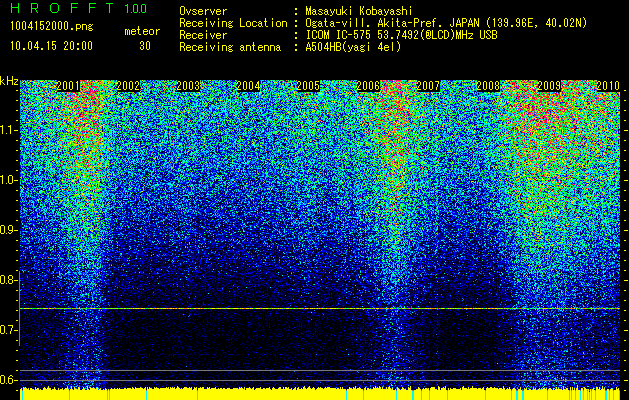629x400 pixels.
Task: Click the 1.0 frequency axis label
Action: pyautogui.click(x=9, y=180)
